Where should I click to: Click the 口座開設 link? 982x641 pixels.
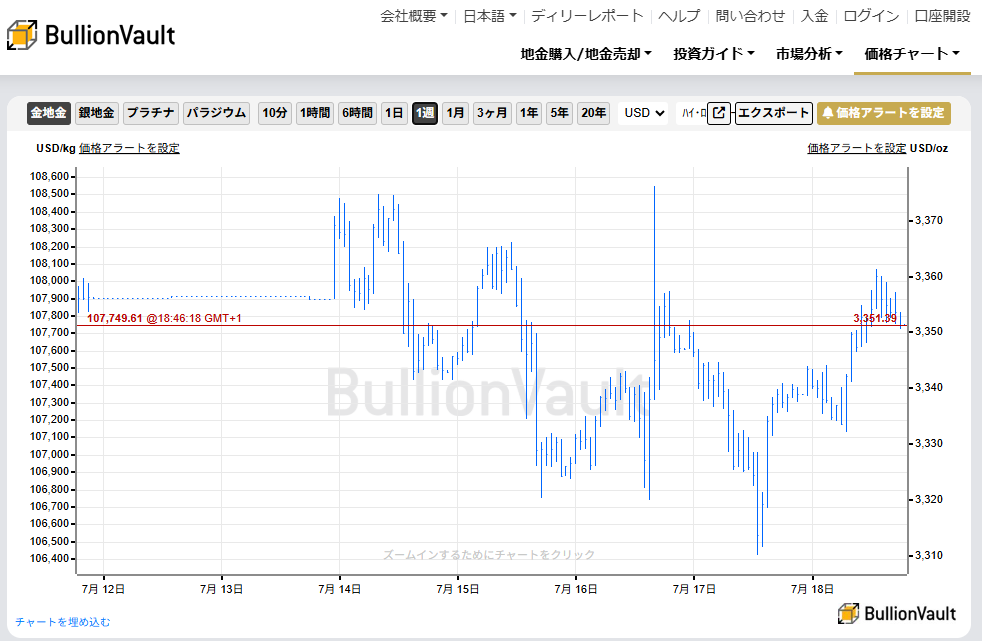(943, 16)
